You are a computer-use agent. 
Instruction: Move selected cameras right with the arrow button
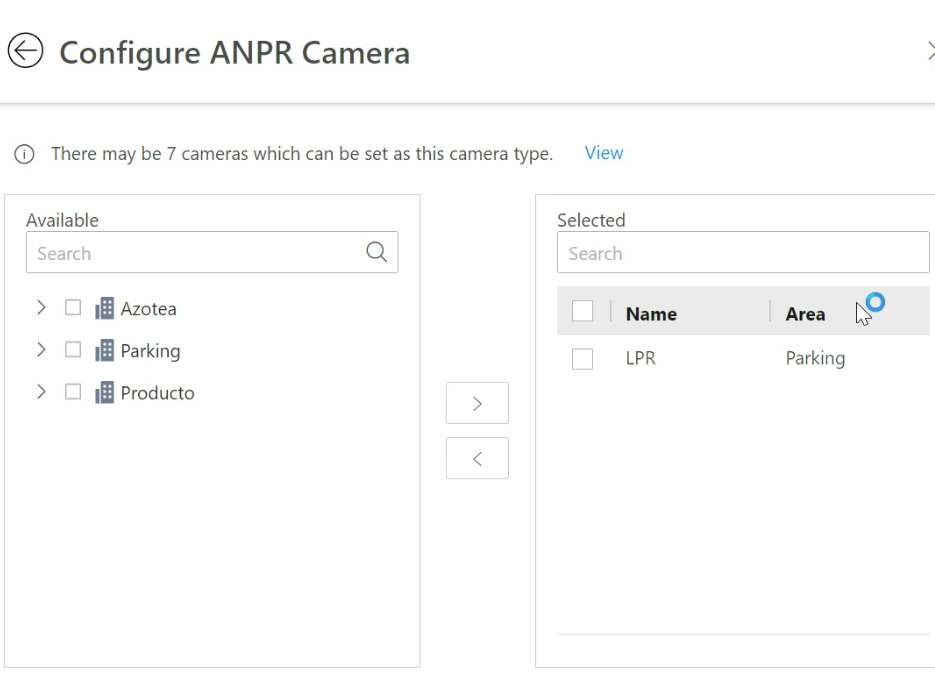tap(477, 403)
